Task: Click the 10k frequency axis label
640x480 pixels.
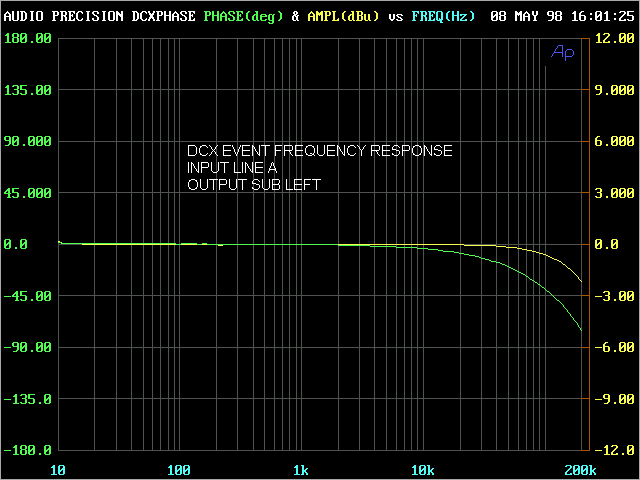Action: [422, 470]
